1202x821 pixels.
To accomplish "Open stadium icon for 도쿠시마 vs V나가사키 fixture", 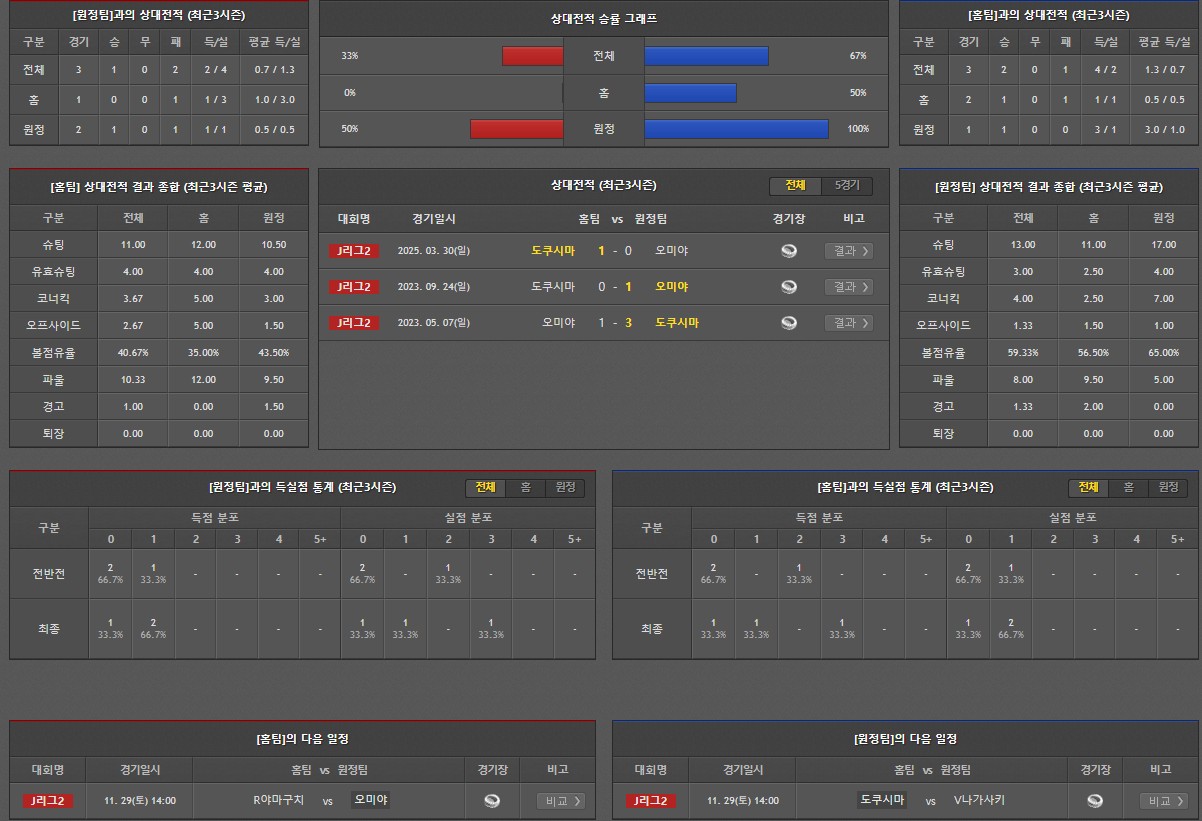I will coord(1095,801).
